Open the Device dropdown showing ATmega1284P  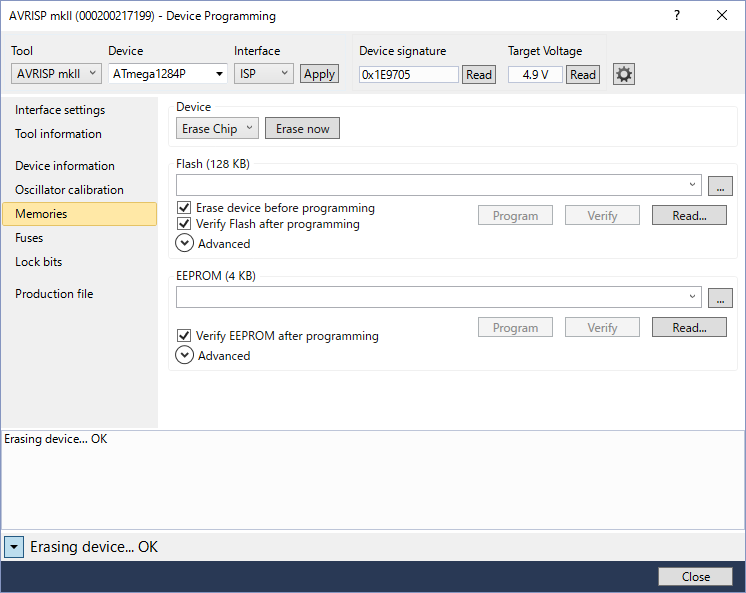coord(167,74)
